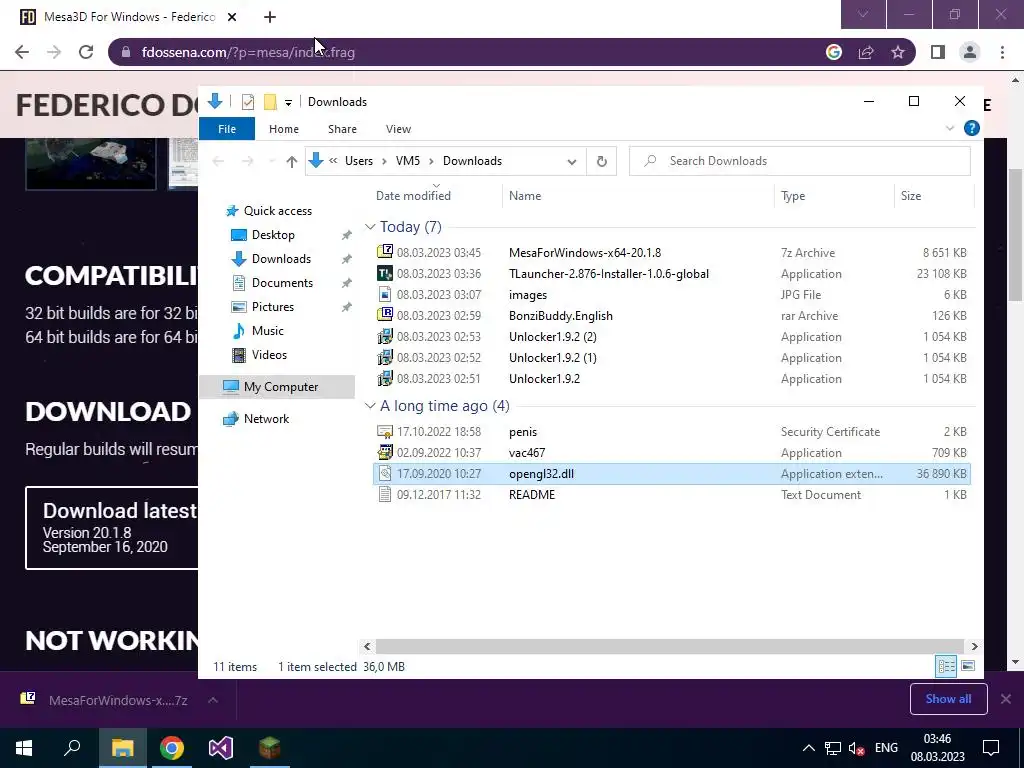Select Documents in the navigation pane
Image resolution: width=1024 pixels, height=768 pixels.
point(282,283)
